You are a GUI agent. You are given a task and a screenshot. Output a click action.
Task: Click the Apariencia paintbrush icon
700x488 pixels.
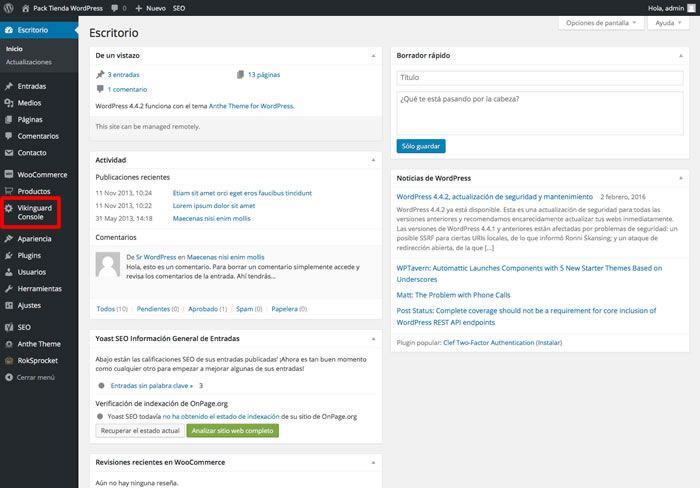tap(8, 239)
